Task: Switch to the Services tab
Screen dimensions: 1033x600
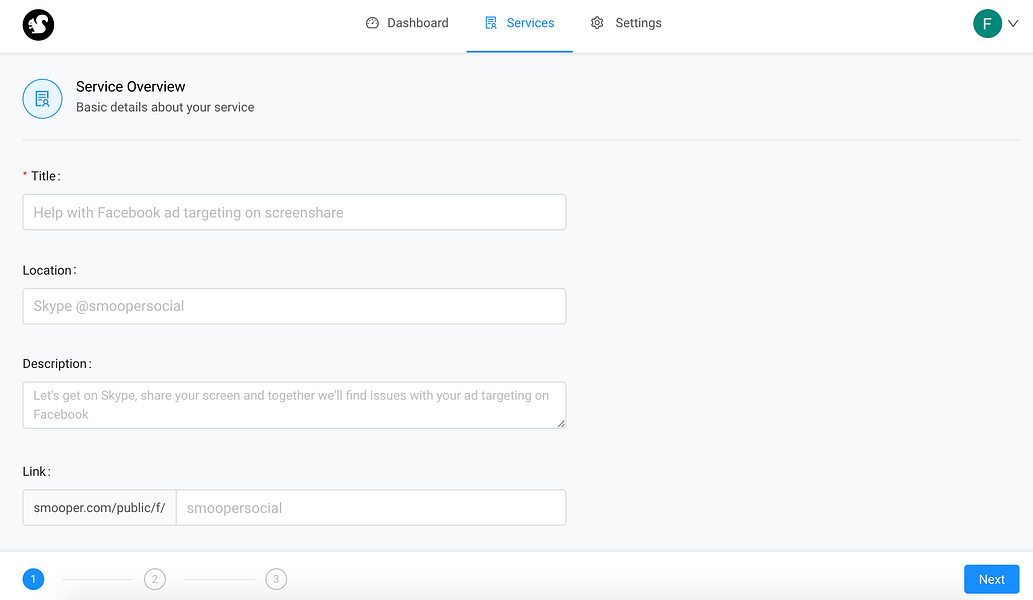Action: point(519,23)
